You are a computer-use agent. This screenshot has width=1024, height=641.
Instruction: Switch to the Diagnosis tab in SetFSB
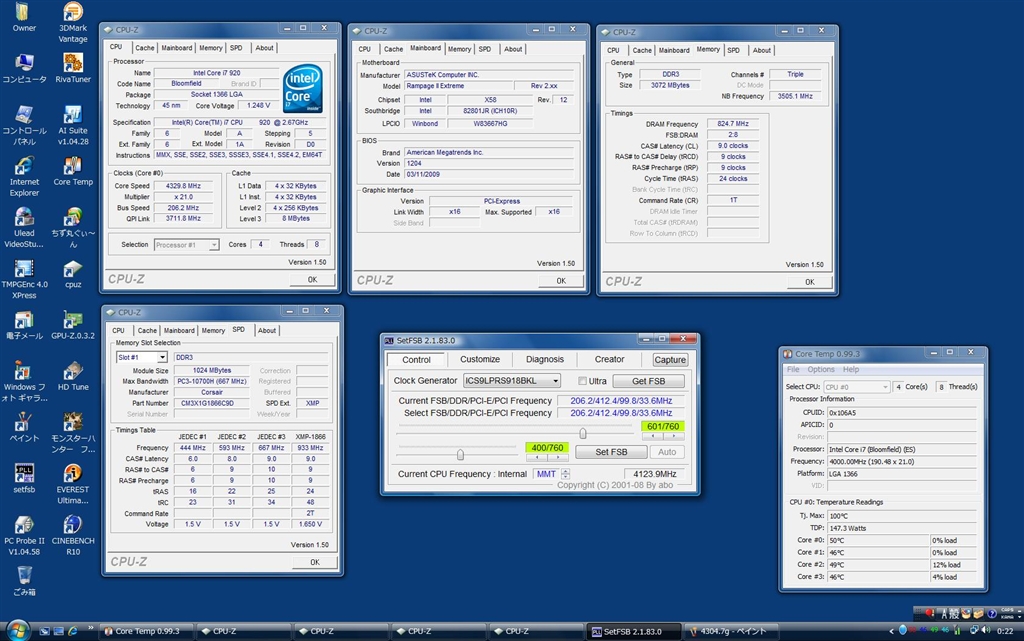tap(544, 359)
